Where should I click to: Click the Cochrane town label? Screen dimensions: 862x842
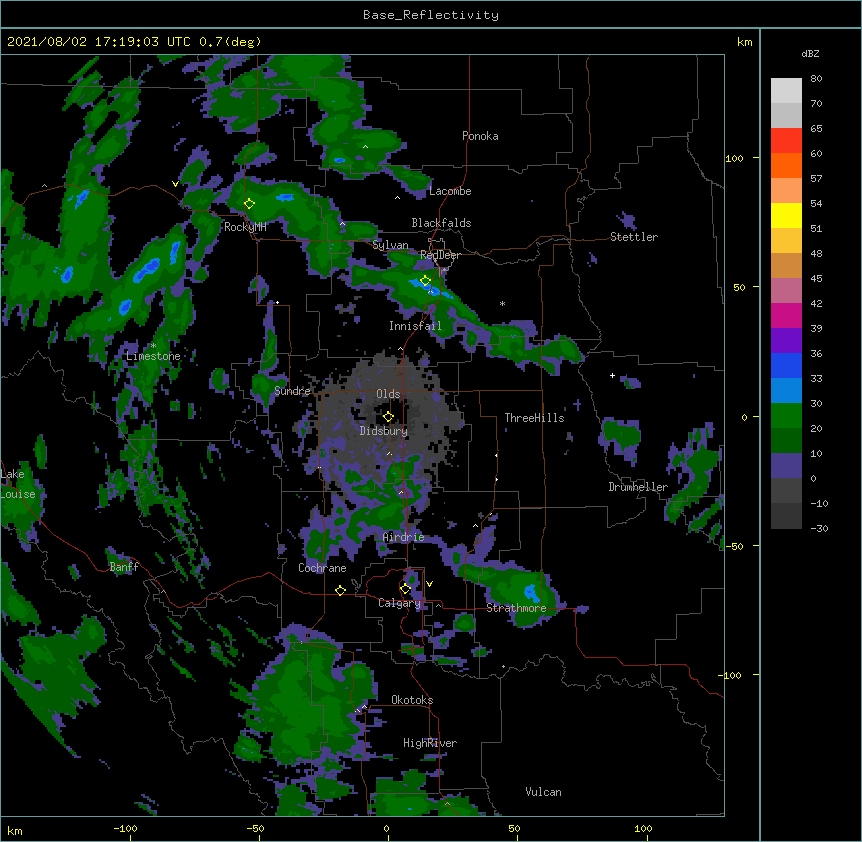tap(322, 568)
